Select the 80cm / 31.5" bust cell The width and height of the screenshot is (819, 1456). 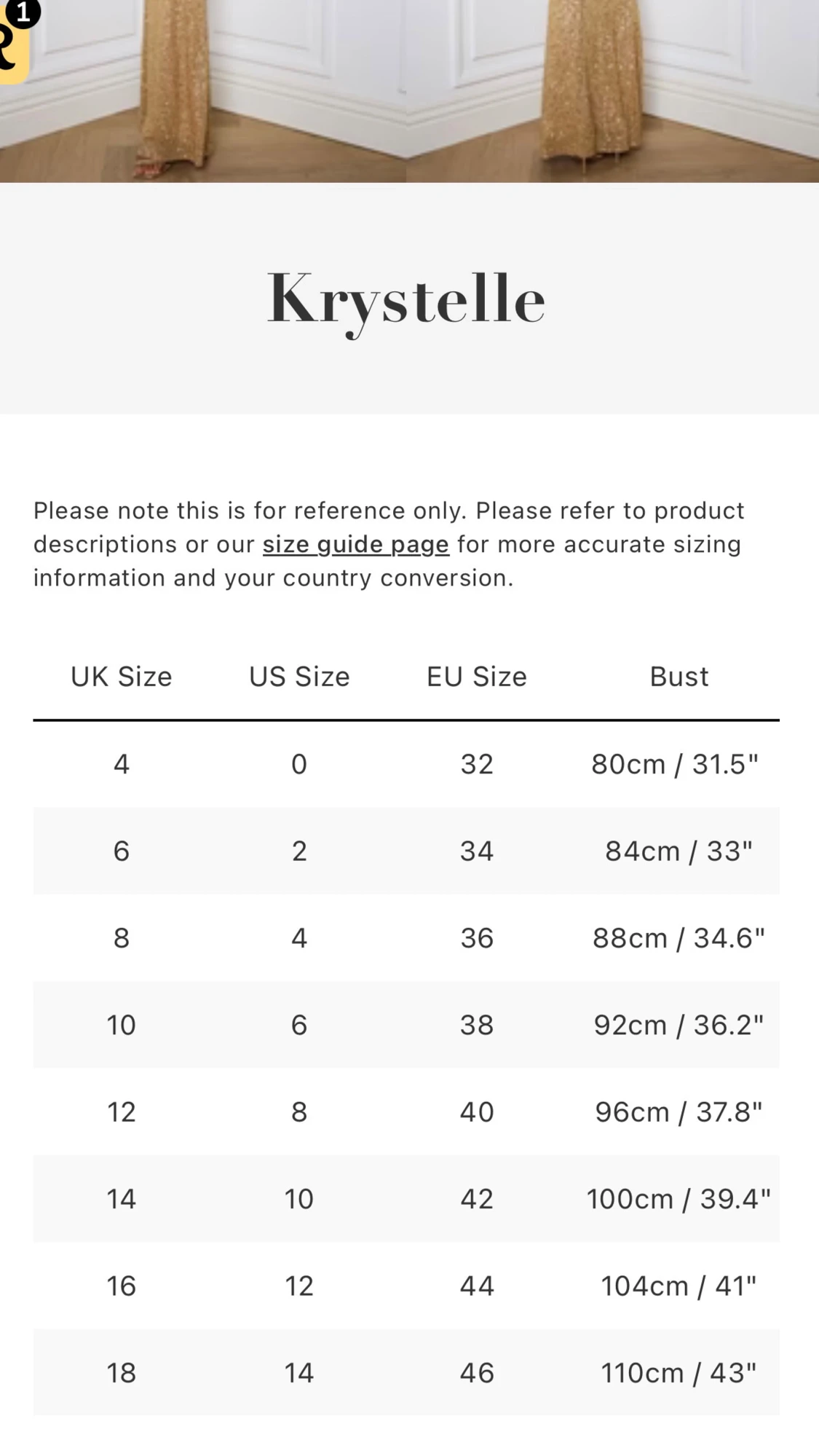[675, 764]
